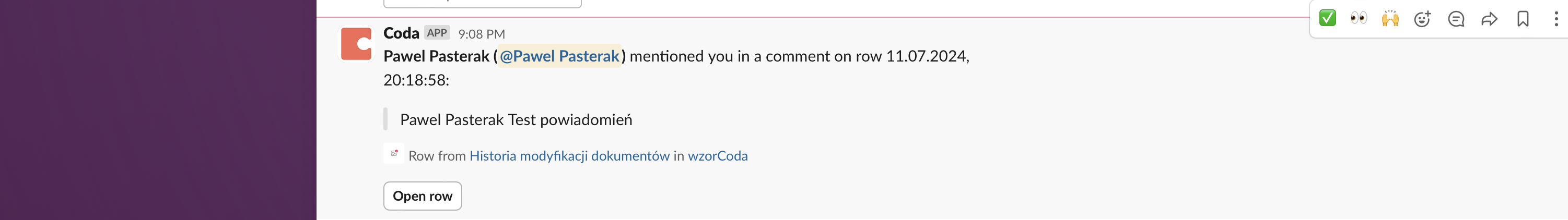Click the purple sidebar area
The height and width of the screenshot is (220, 1568).
[x=158, y=109]
